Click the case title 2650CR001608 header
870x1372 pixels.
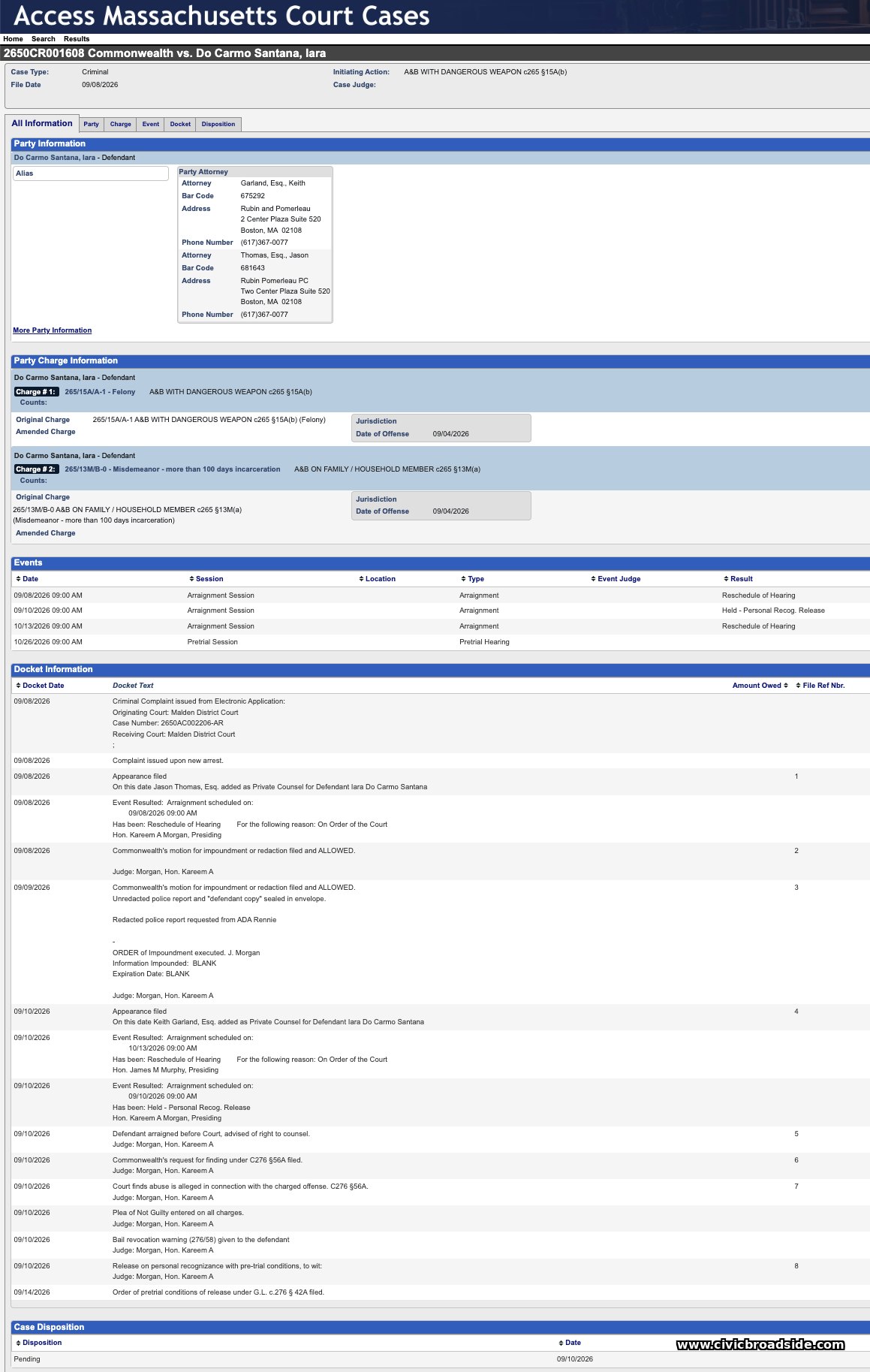[x=164, y=53]
